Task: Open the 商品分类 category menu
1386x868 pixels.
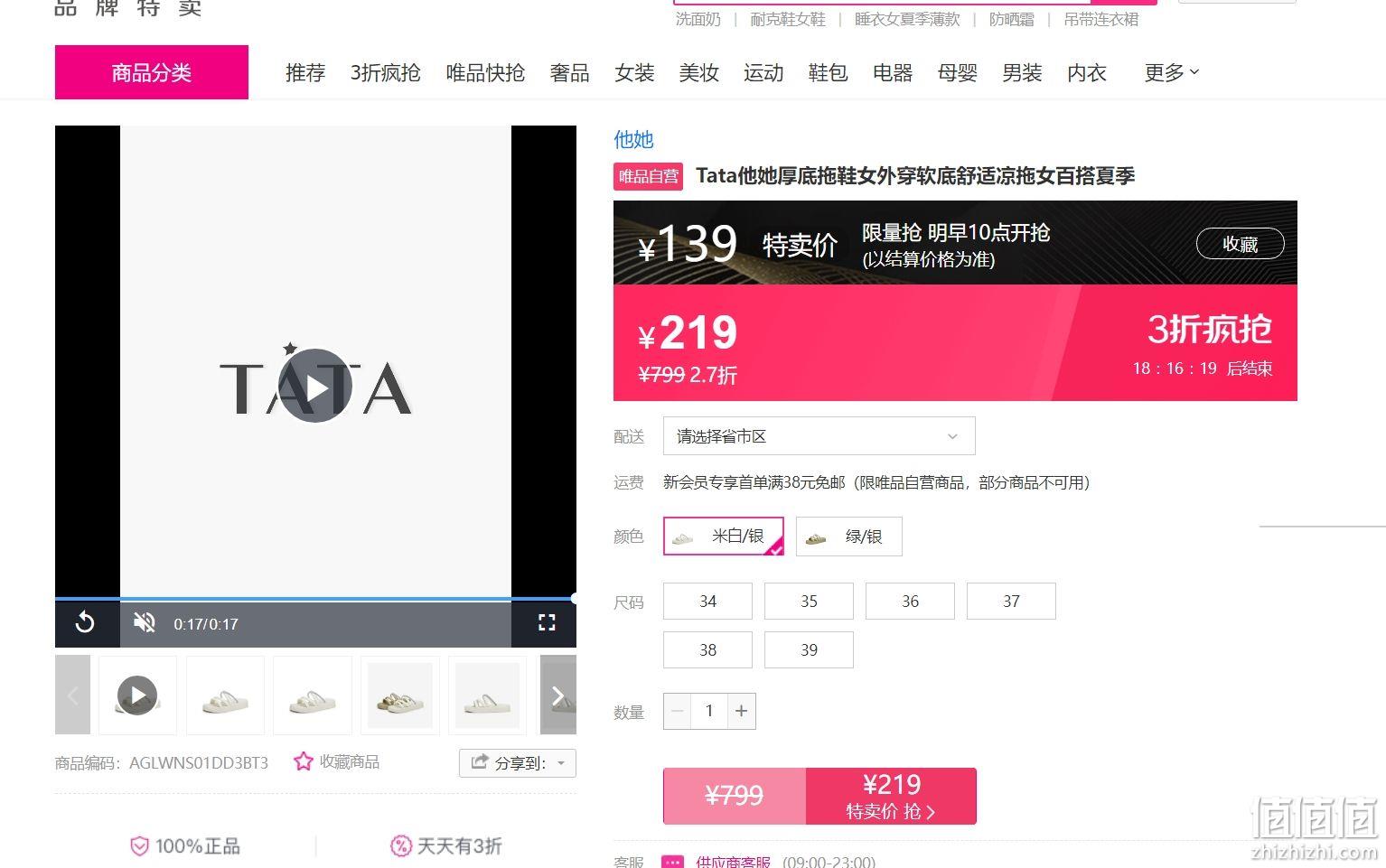Action: pyautogui.click(x=152, y=72)
